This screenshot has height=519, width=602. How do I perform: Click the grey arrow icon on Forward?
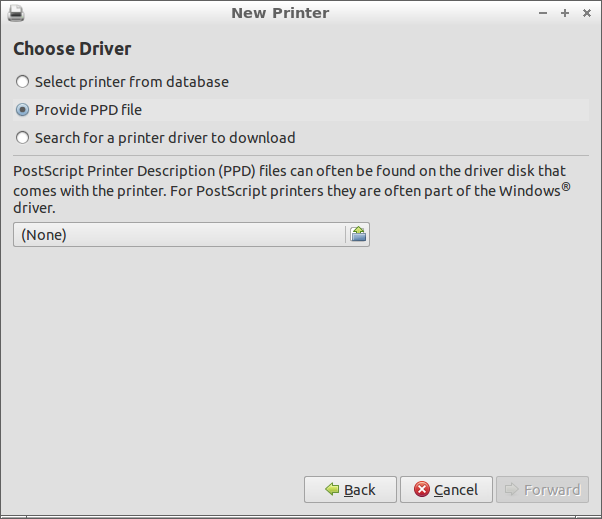pos(511,490)
